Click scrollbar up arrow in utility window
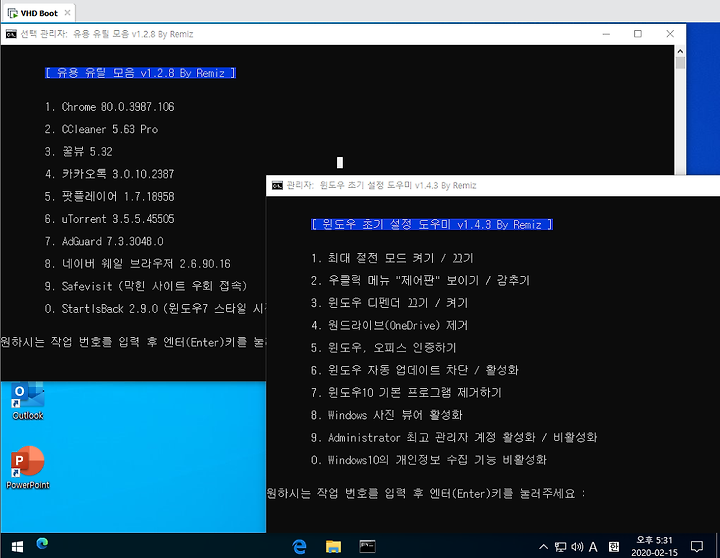720x558 pixels. tap(680, 51)
